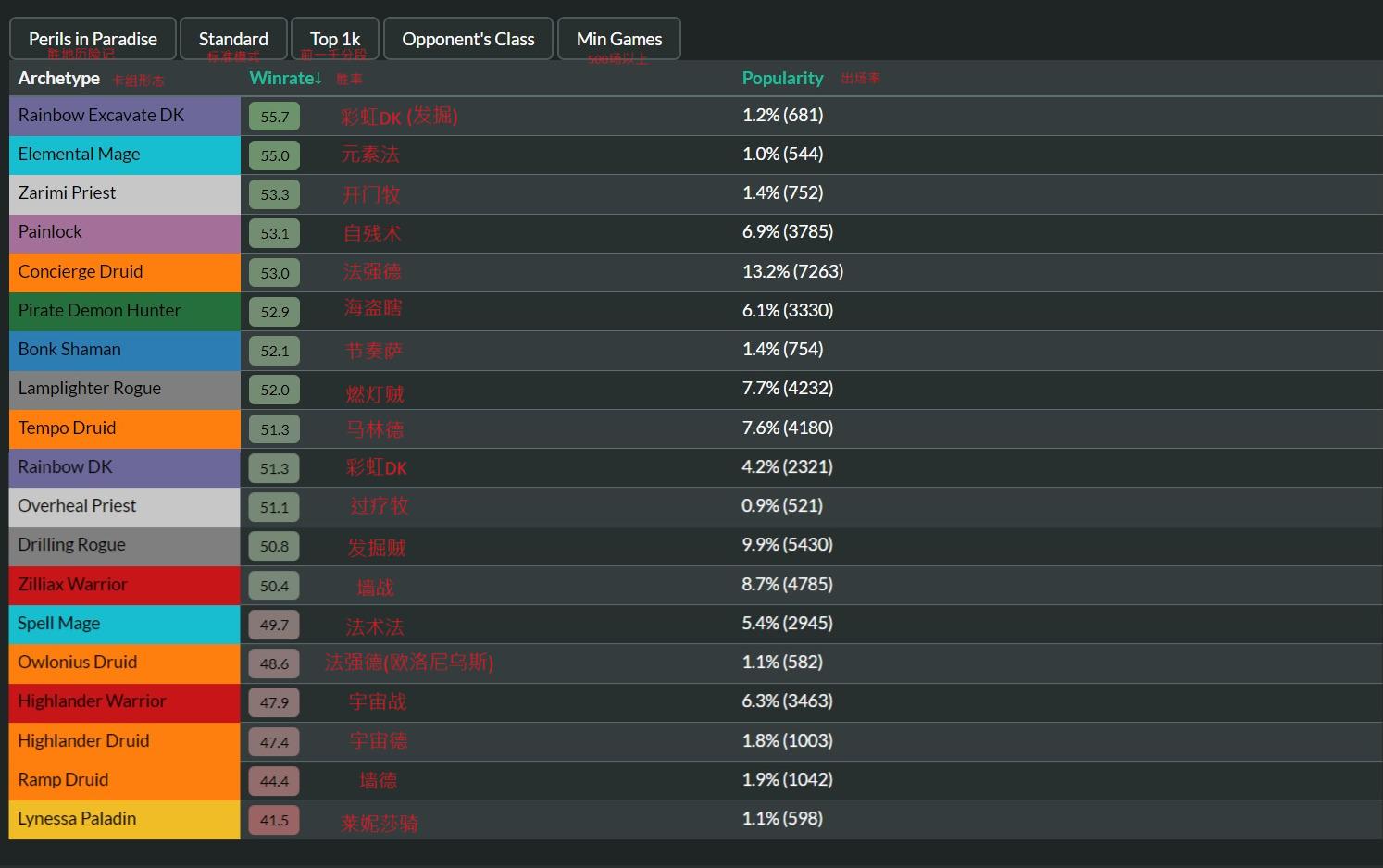Click the 4.2% (2321) popularity value
This screenshot has width=1383, height=868.
(787, 467)
